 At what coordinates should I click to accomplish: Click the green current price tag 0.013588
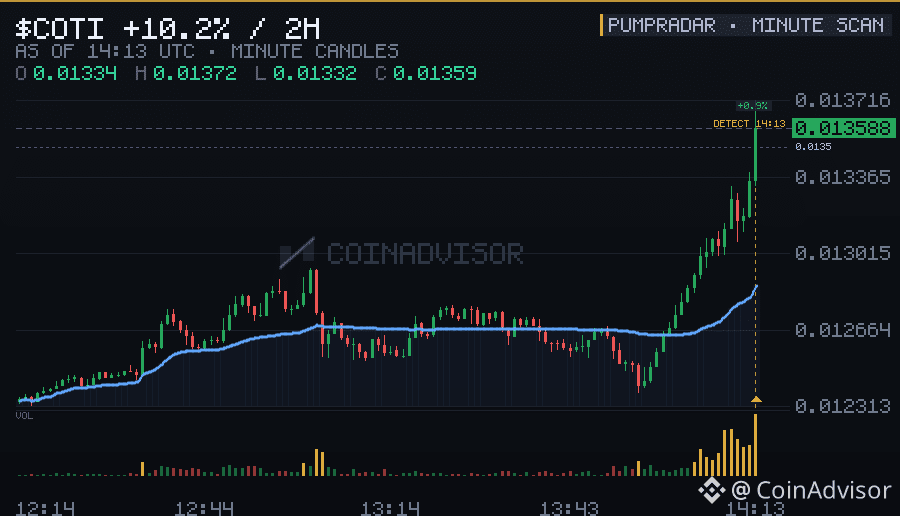(843, 128)
